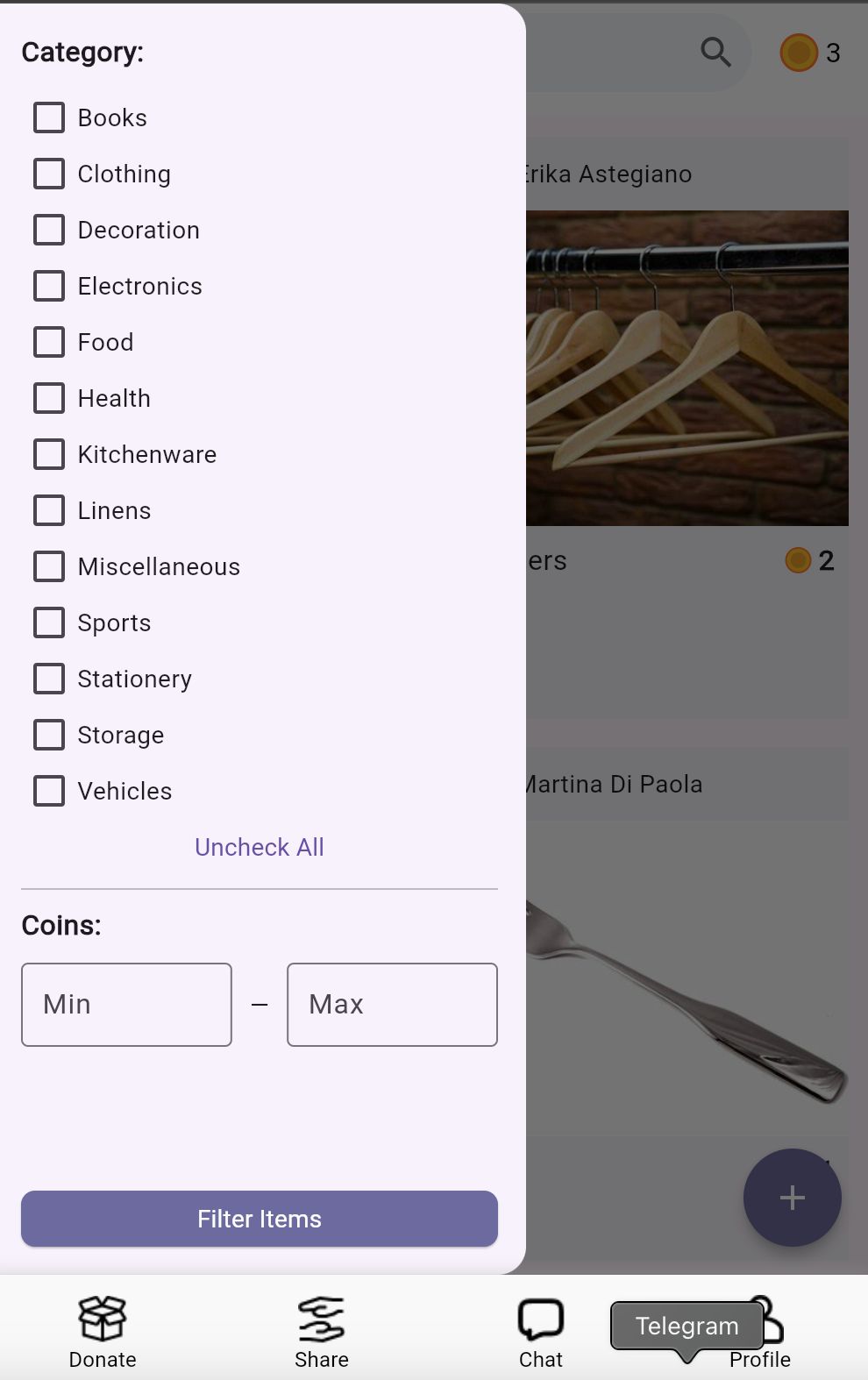The width and height of the screenshot is (868, 1380).
Task: Open the Profile icon
Action: pyautogui.click(x=763, y=1318)
